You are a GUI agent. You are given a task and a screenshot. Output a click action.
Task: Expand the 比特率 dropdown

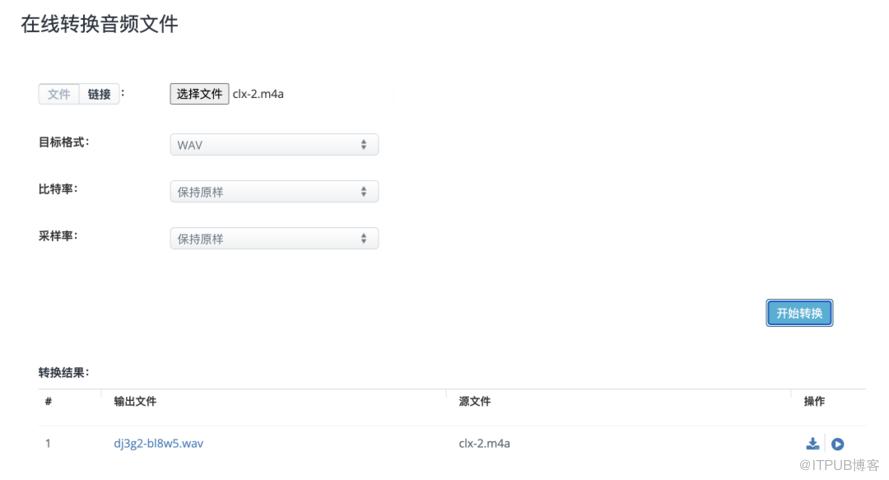(x=274, y=192)
